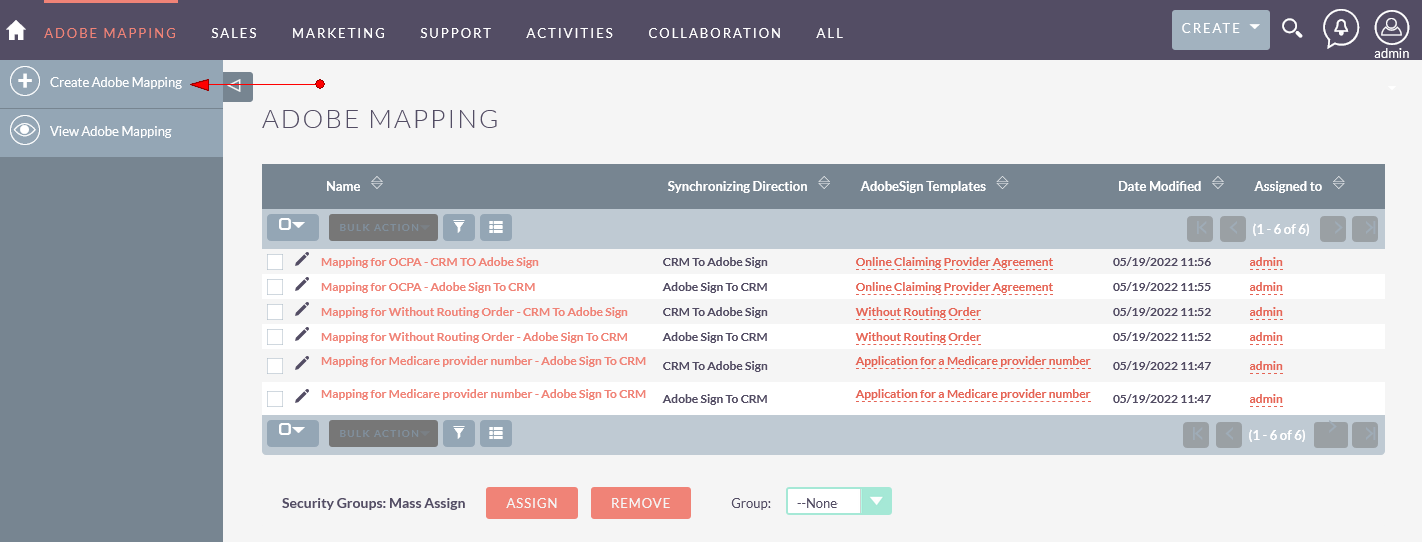Go to next page in top pagination
Screen dimensions: 1422x542
click(1333, 228)
